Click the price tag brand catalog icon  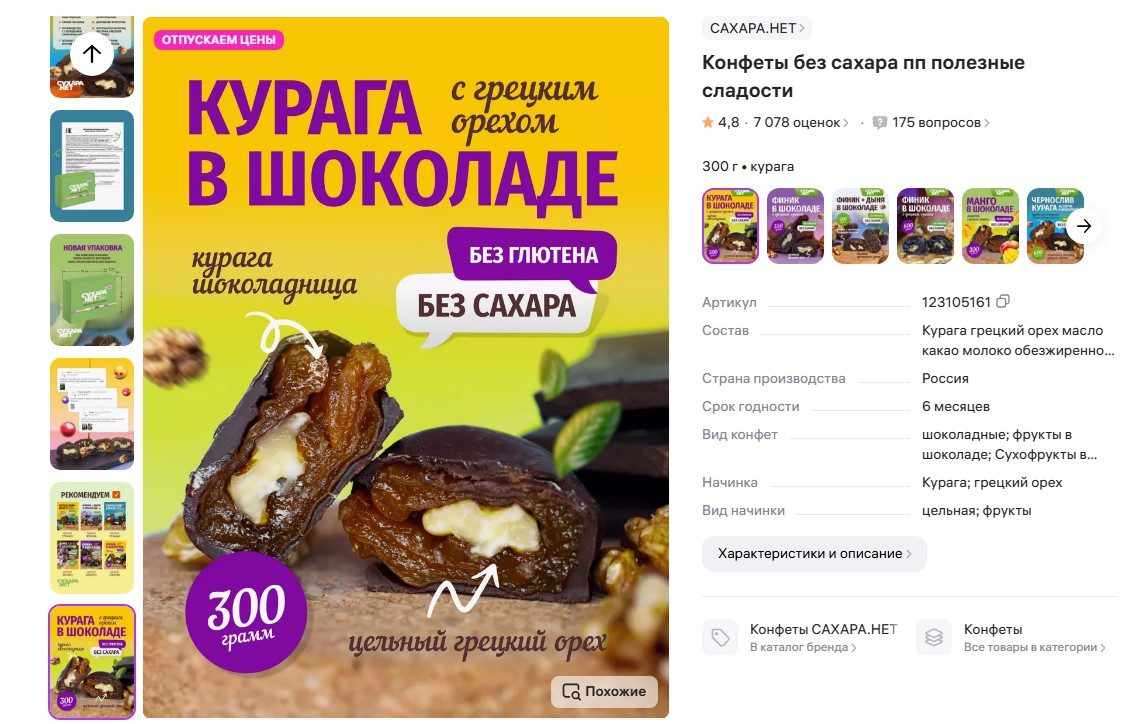click(720, 638)
